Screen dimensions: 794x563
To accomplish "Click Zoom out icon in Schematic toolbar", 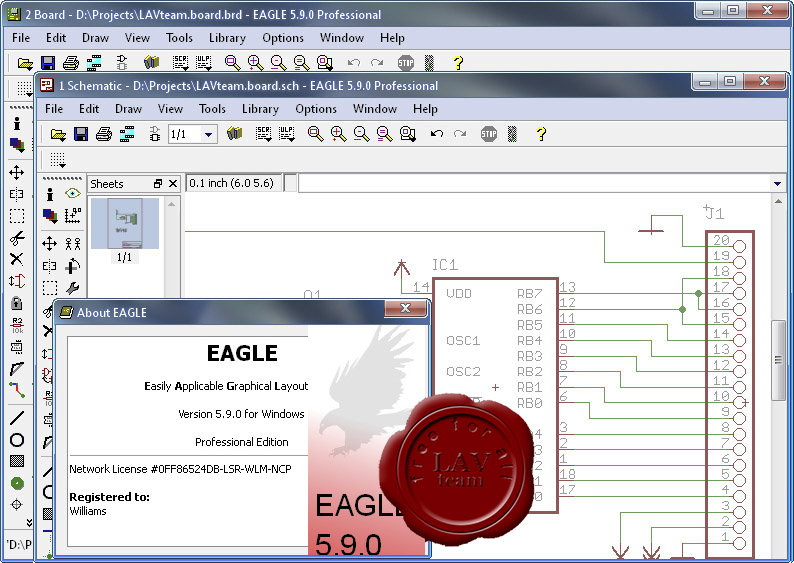I will (x=362, y=134).
